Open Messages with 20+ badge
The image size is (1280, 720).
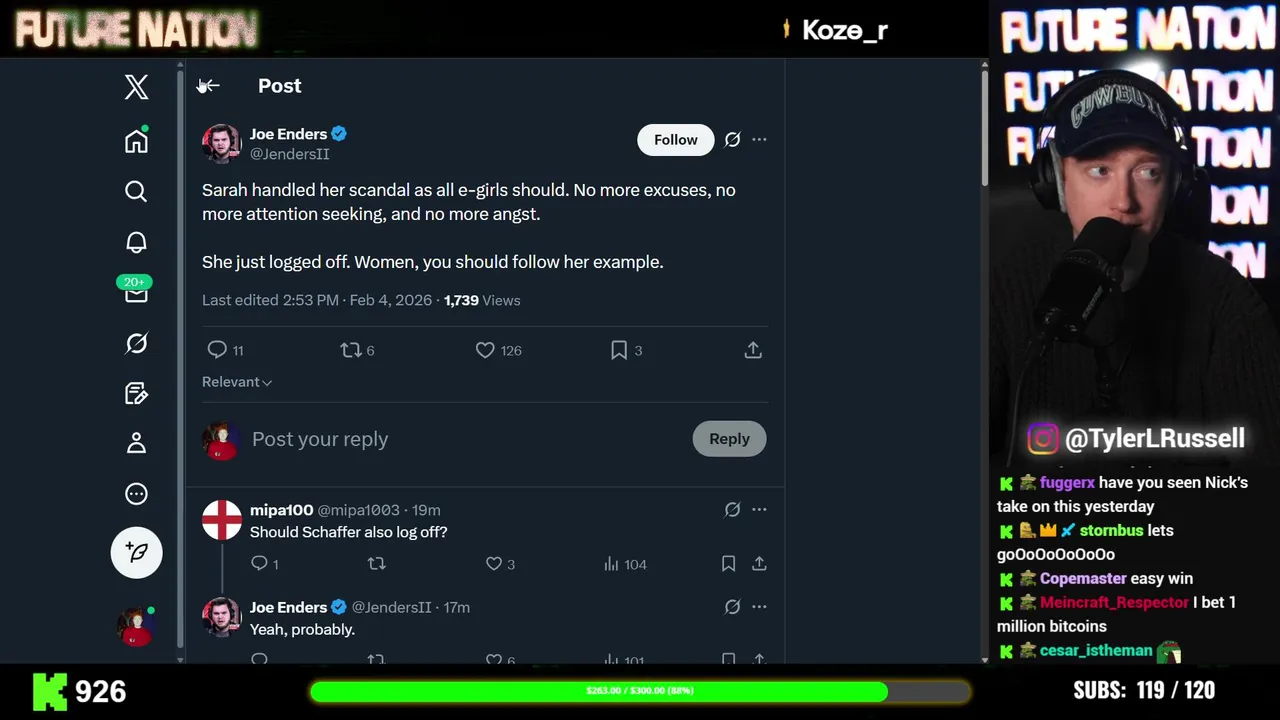pyautogui.click(x=136, y=293)
